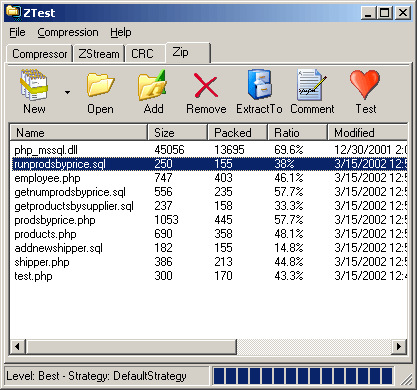Sort by the Modified column header
Viewport: 417px width, 390px height.
[368, 133]
